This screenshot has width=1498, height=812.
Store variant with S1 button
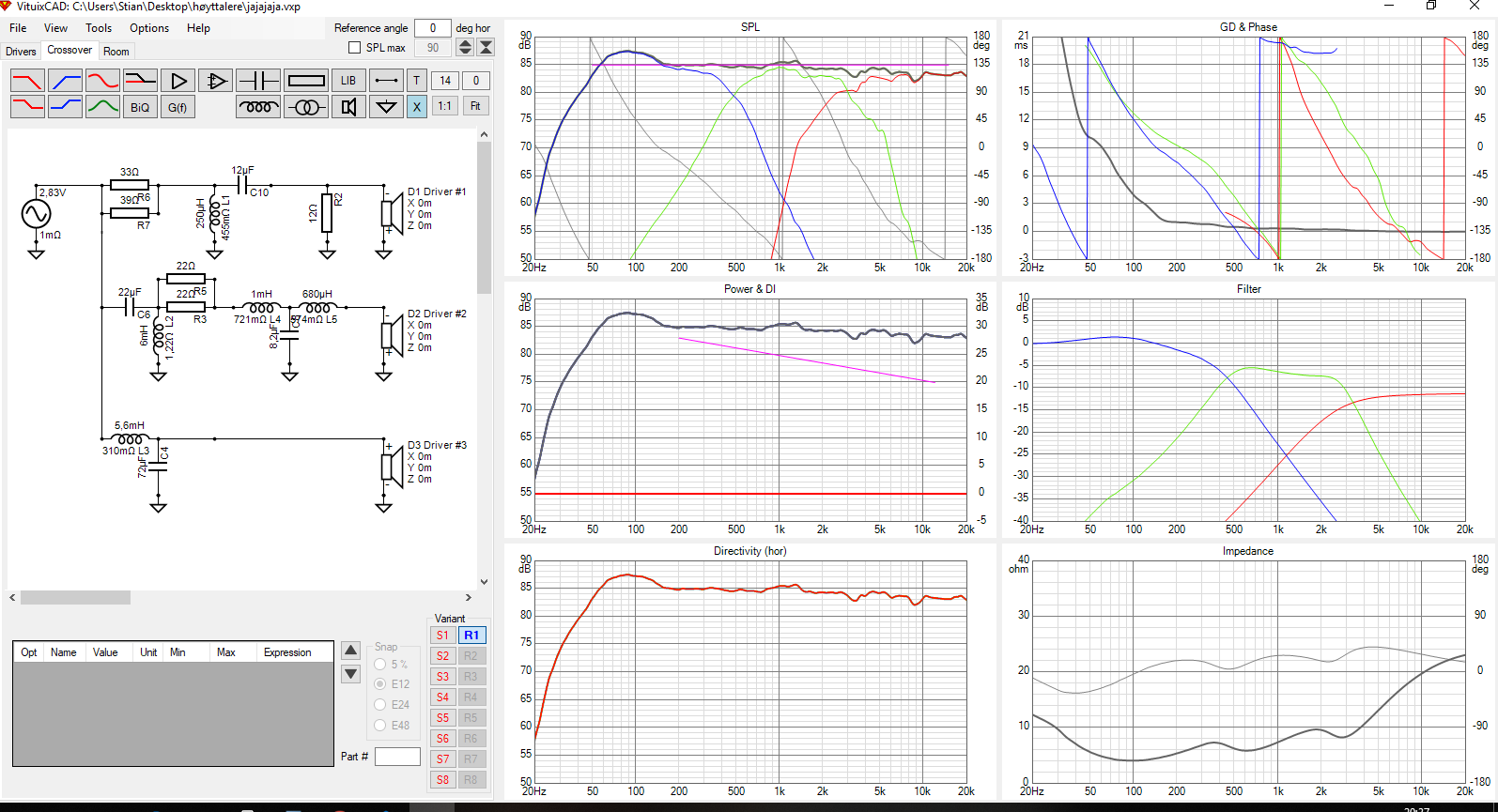click(443, 636)
